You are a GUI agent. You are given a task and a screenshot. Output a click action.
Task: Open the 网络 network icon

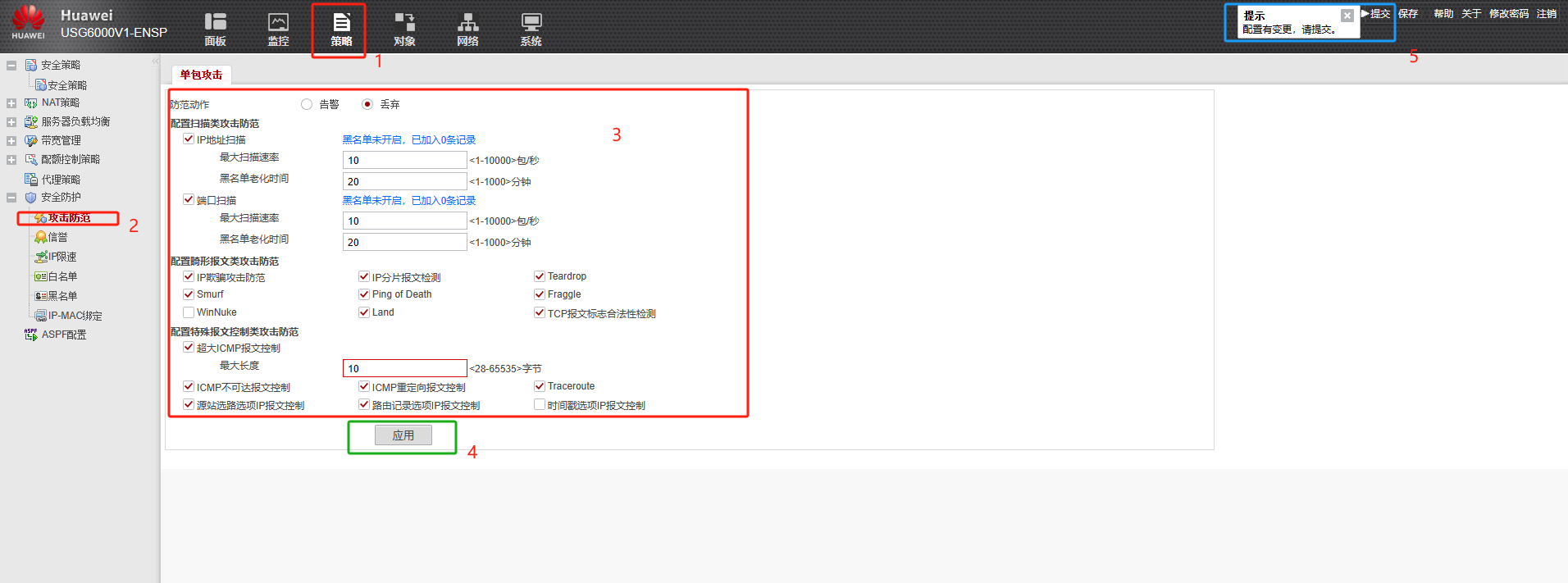[467, 29]
